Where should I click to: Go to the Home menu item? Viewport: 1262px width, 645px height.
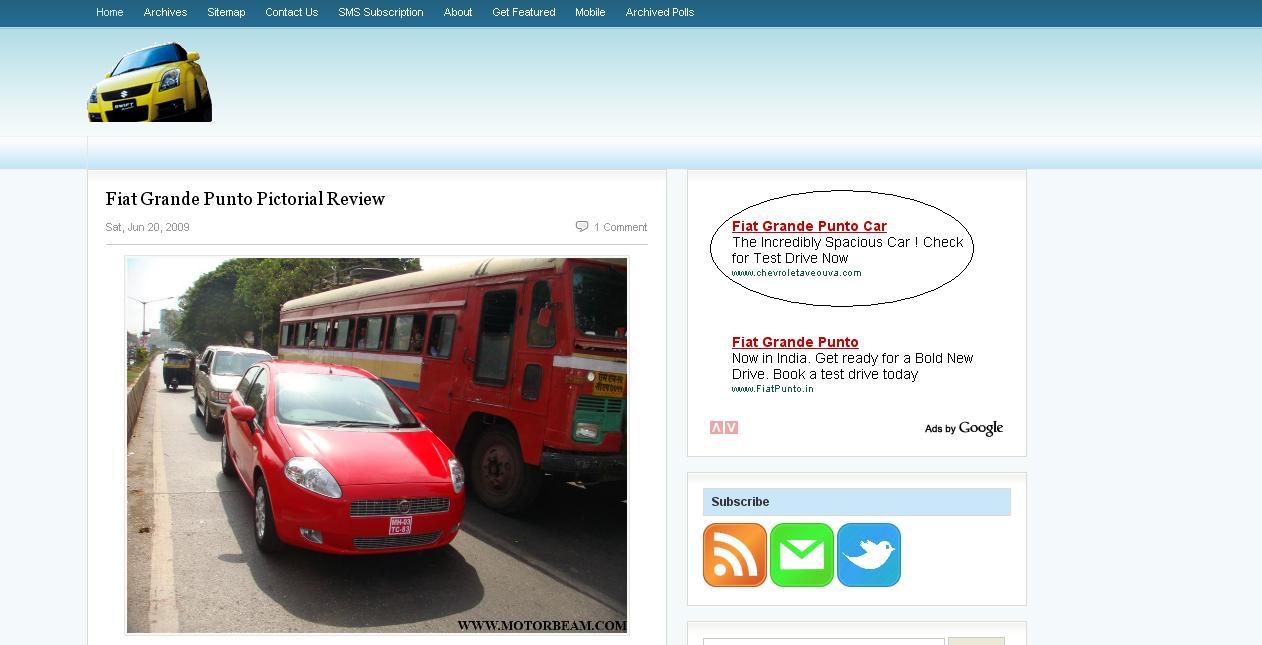pyautogui.click(x=110, y=12)
